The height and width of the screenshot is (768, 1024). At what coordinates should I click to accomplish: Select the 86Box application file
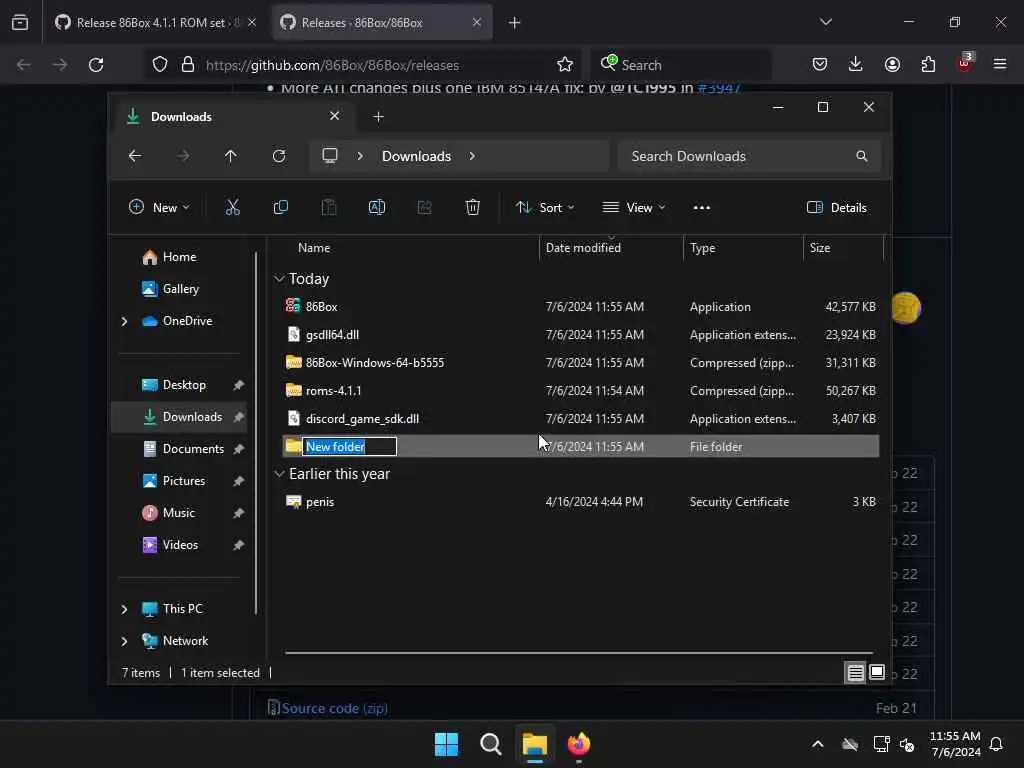[581, 306]
